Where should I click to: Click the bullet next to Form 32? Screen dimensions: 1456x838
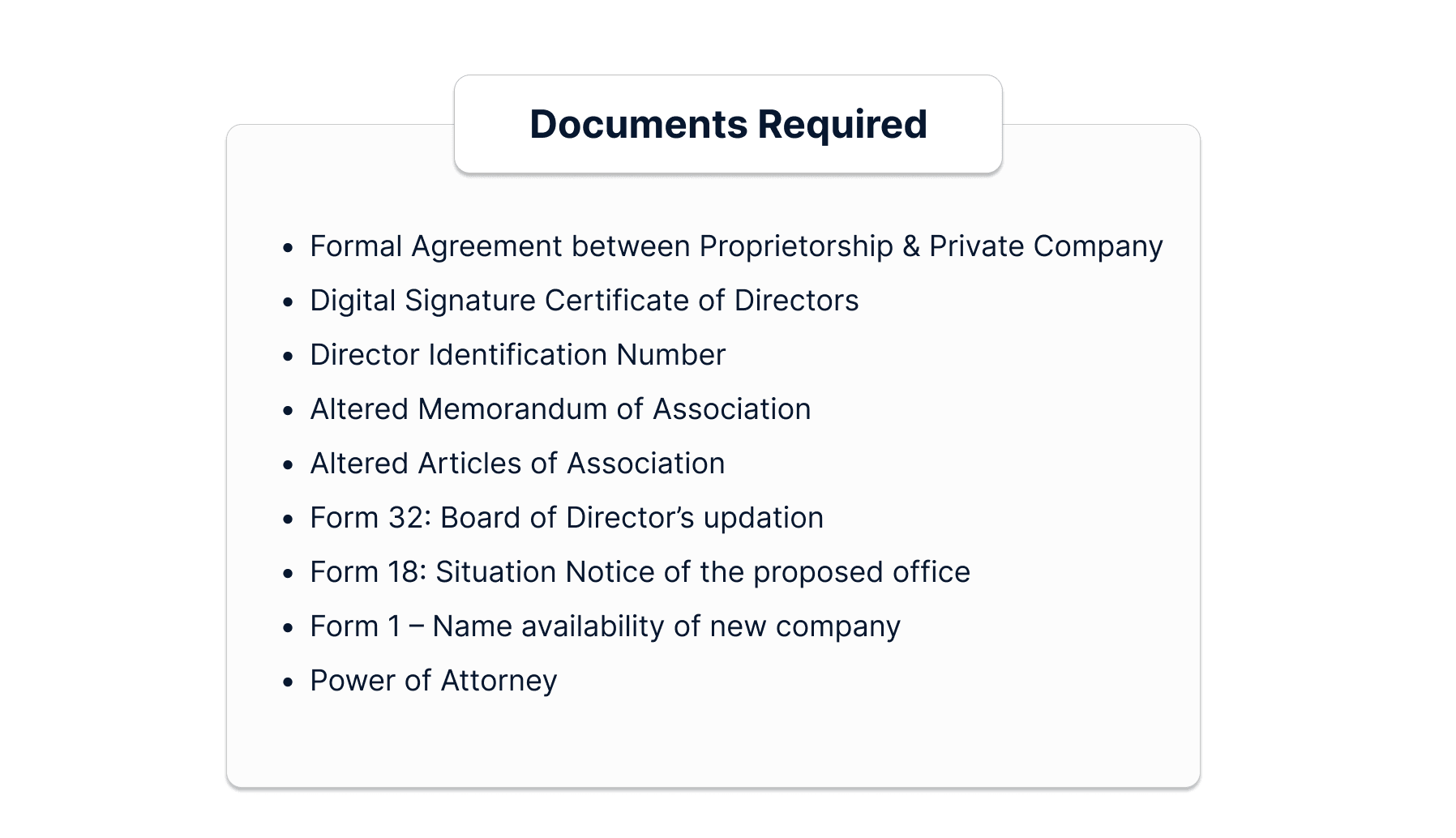[288, 519]
